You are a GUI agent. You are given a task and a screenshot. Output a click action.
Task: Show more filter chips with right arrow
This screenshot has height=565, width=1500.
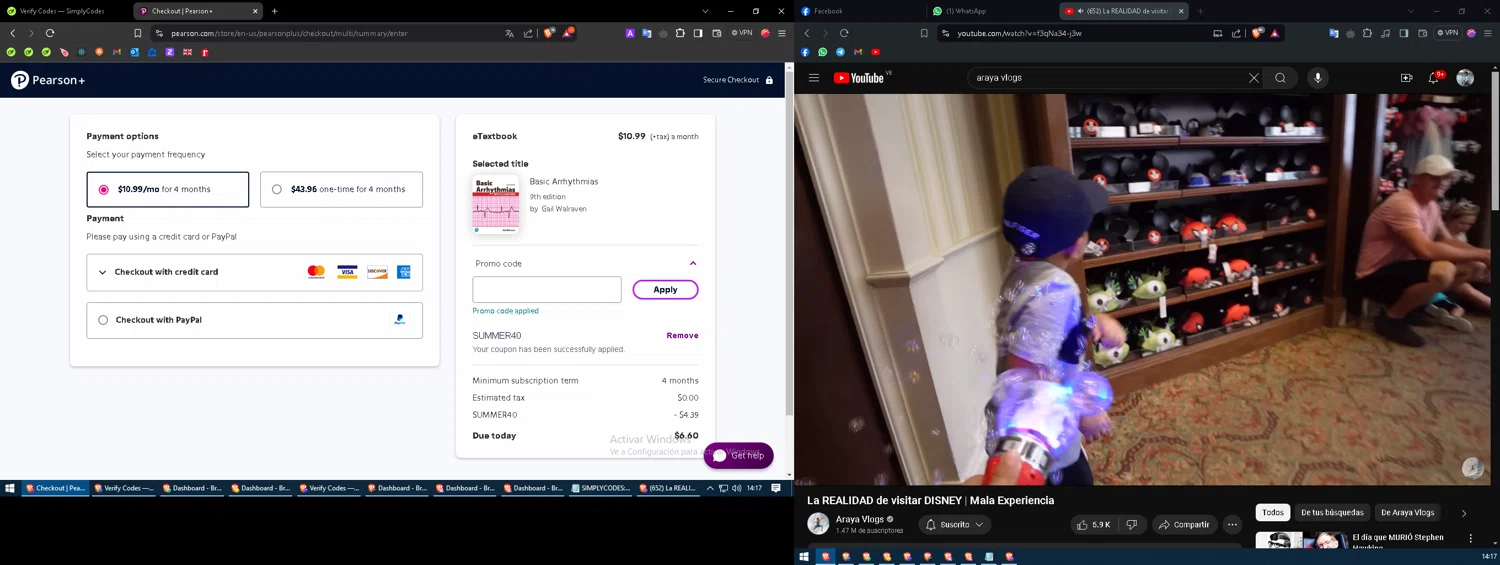click(1464, 513)
